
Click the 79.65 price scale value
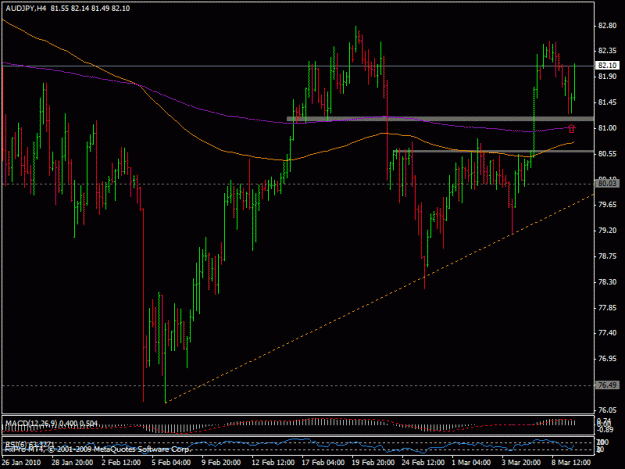(607, 205)
